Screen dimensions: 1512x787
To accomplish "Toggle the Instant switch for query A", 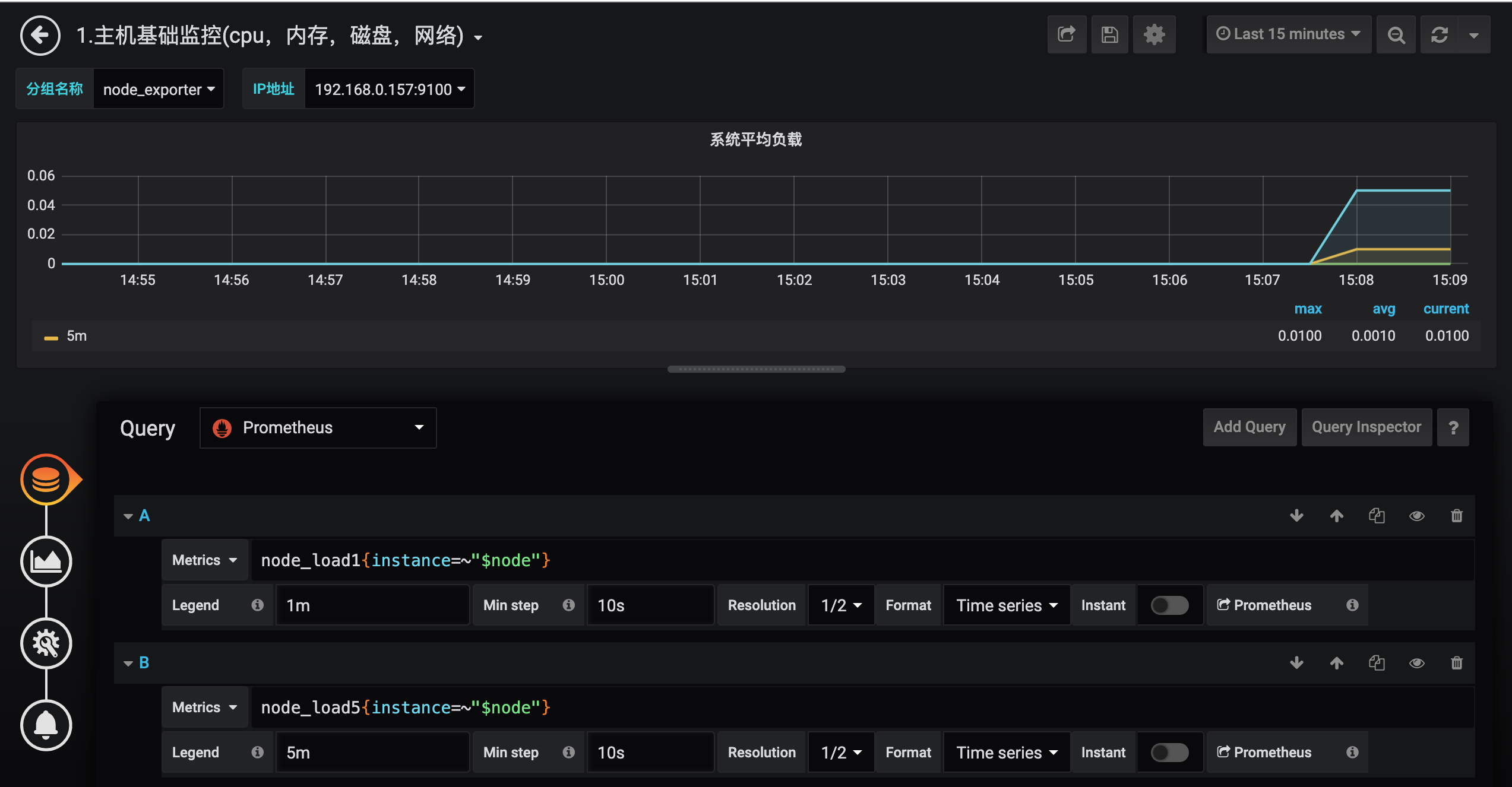I will click(x=1169, y=605).
